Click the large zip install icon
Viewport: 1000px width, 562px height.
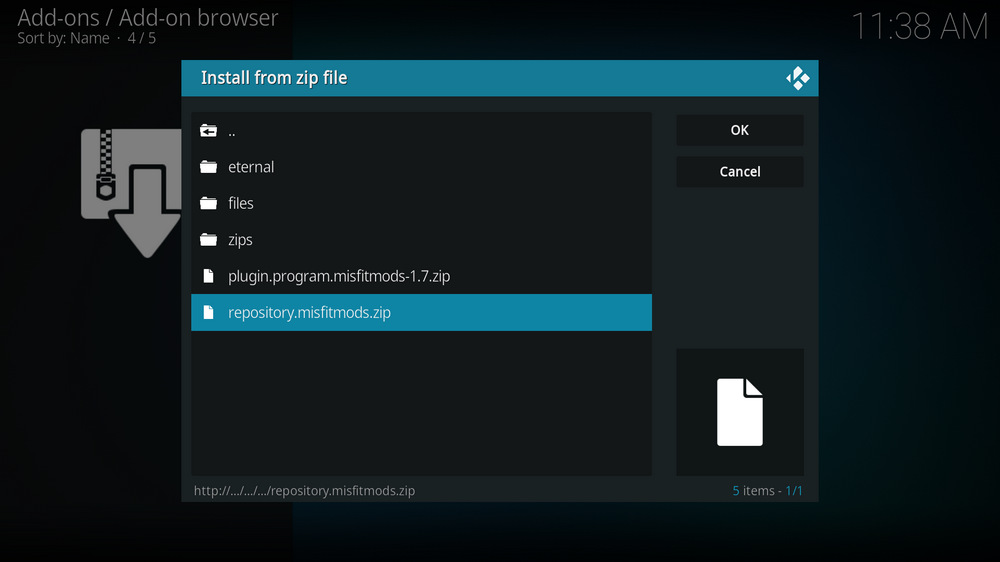[x=130, y=190]
